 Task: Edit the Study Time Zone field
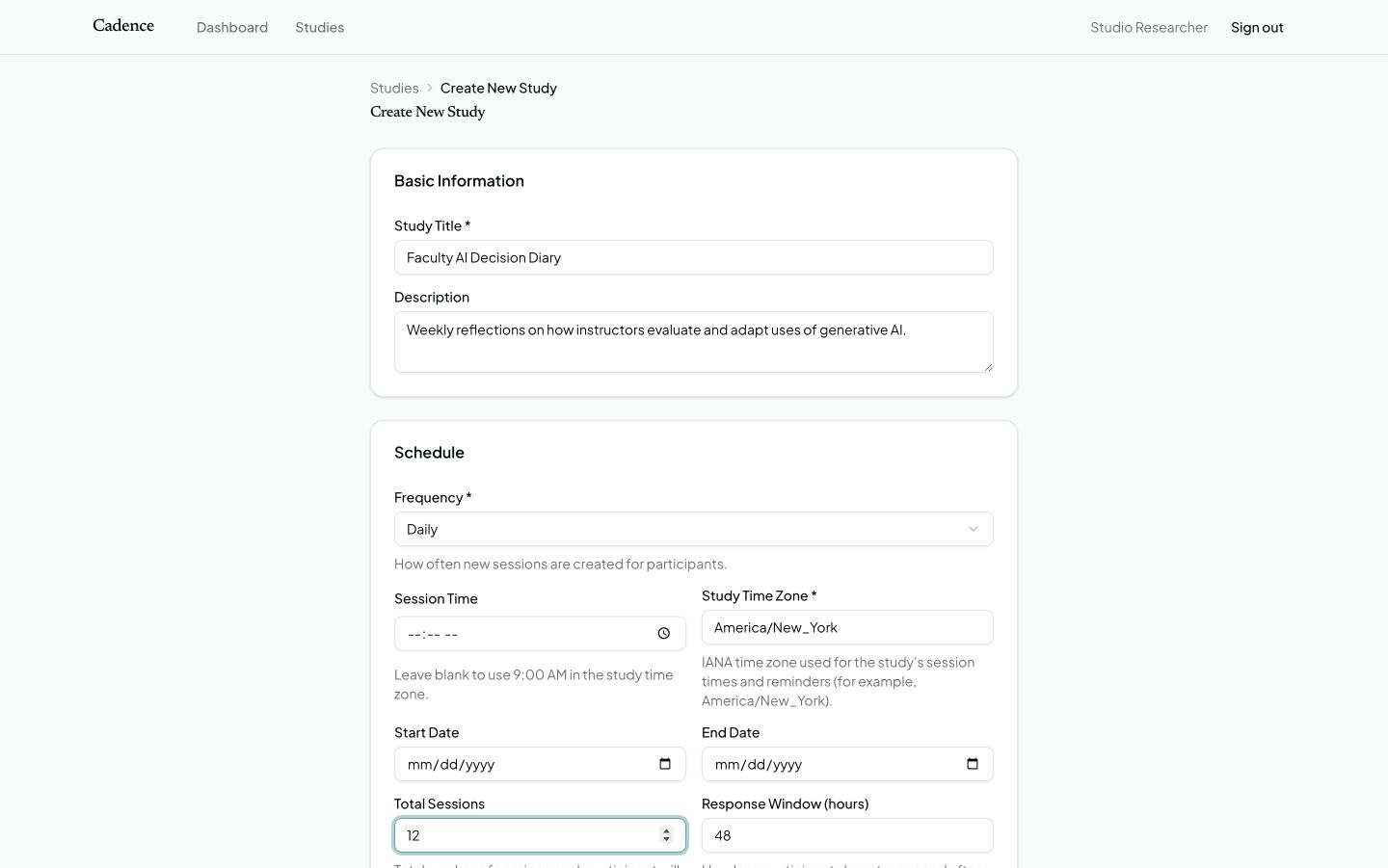(847, 627)
